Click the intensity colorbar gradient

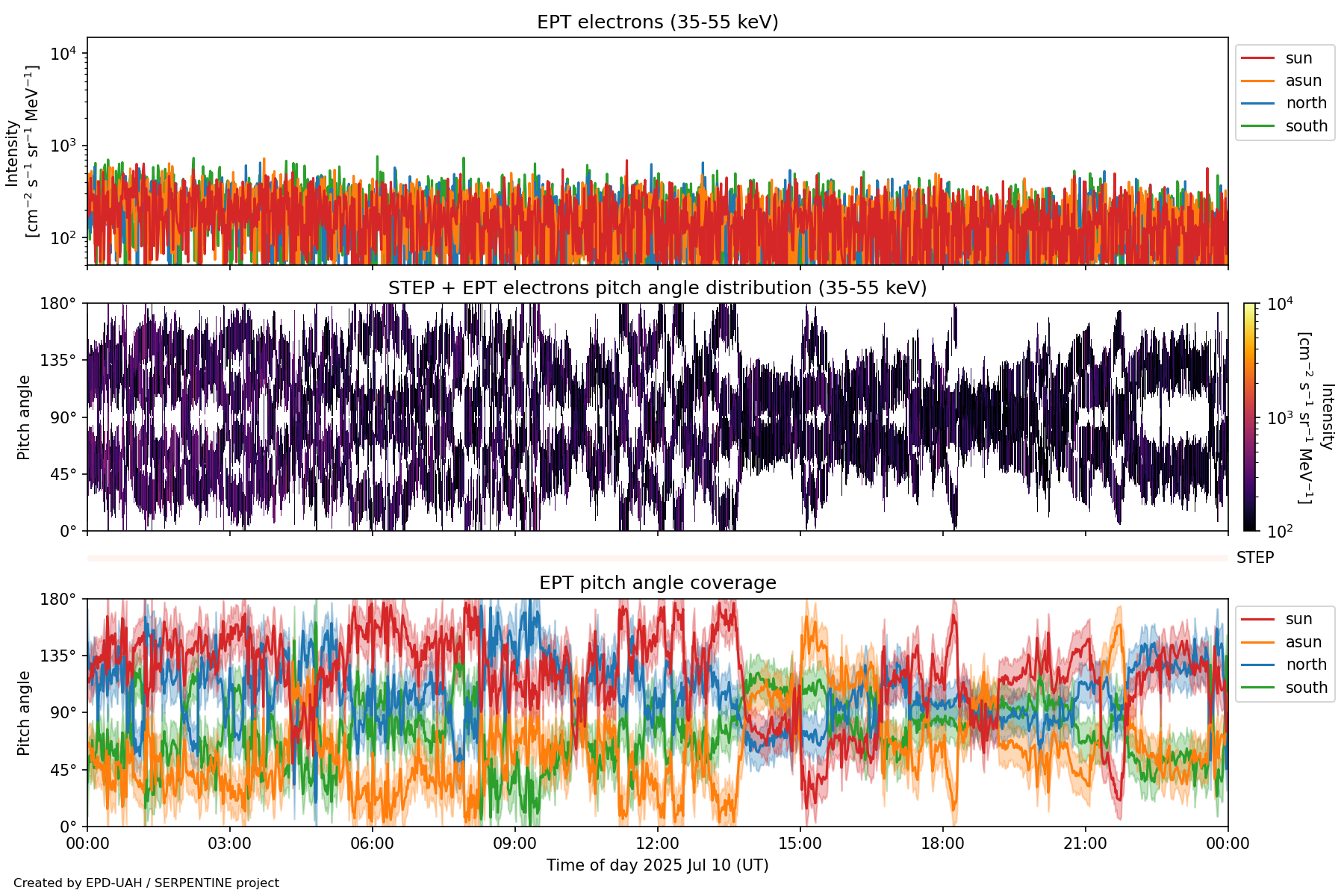(x=1249, y=417)
